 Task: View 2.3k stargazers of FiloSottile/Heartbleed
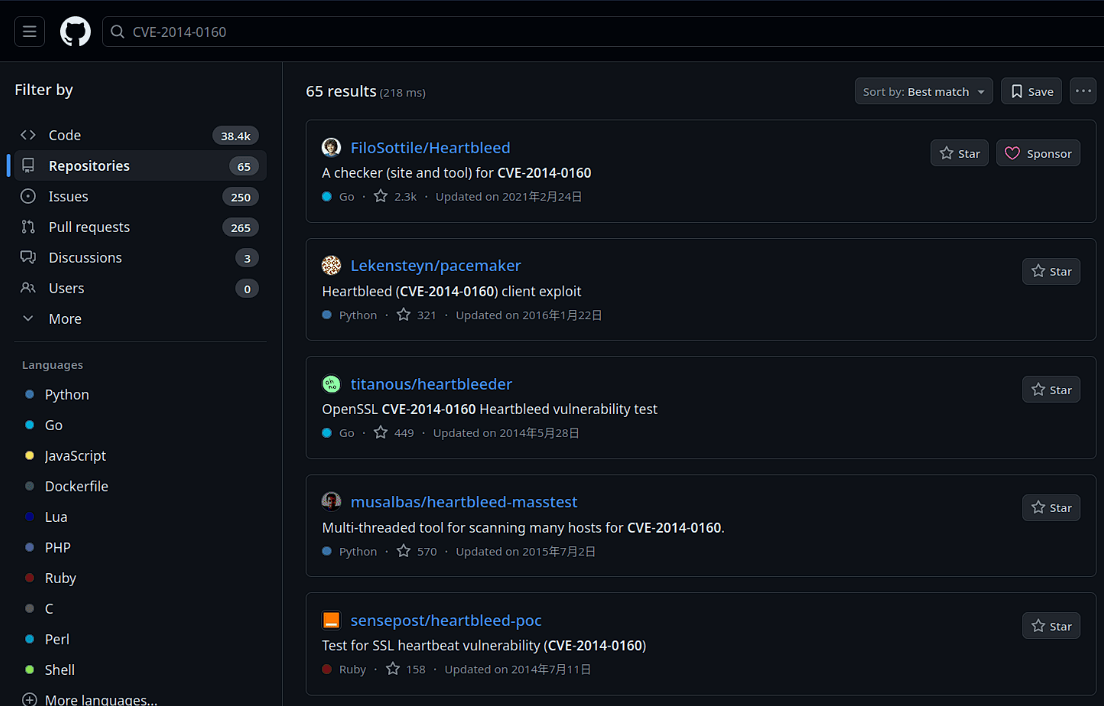pos(396,196)
